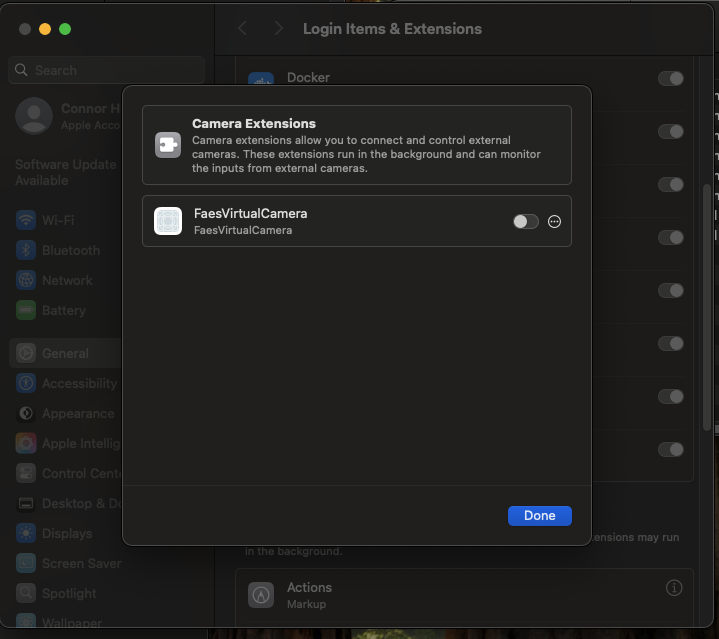
Task: Click the Battery sidebar icon
Action: coord(26,310)
